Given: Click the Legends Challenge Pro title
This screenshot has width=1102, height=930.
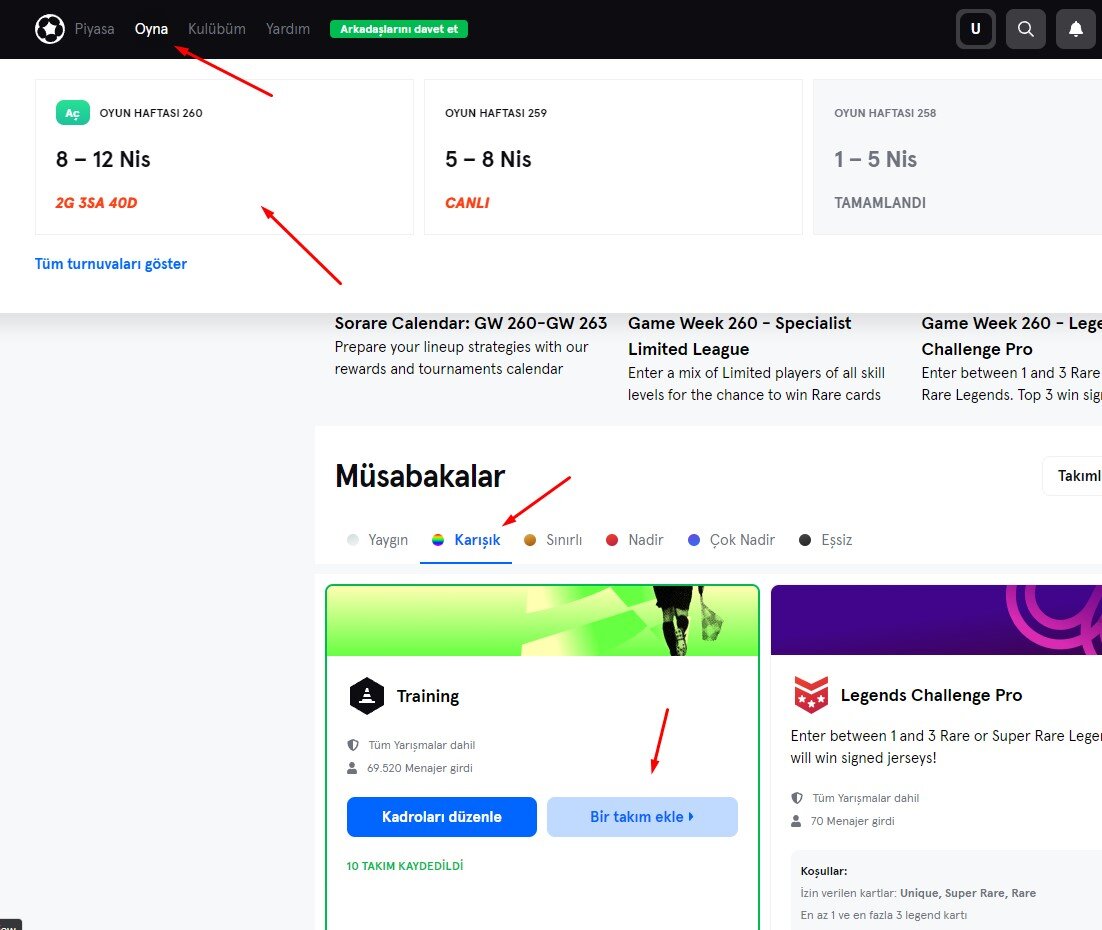Looking at the screenshot, I should pyautogui.click(x=931, y=695).
